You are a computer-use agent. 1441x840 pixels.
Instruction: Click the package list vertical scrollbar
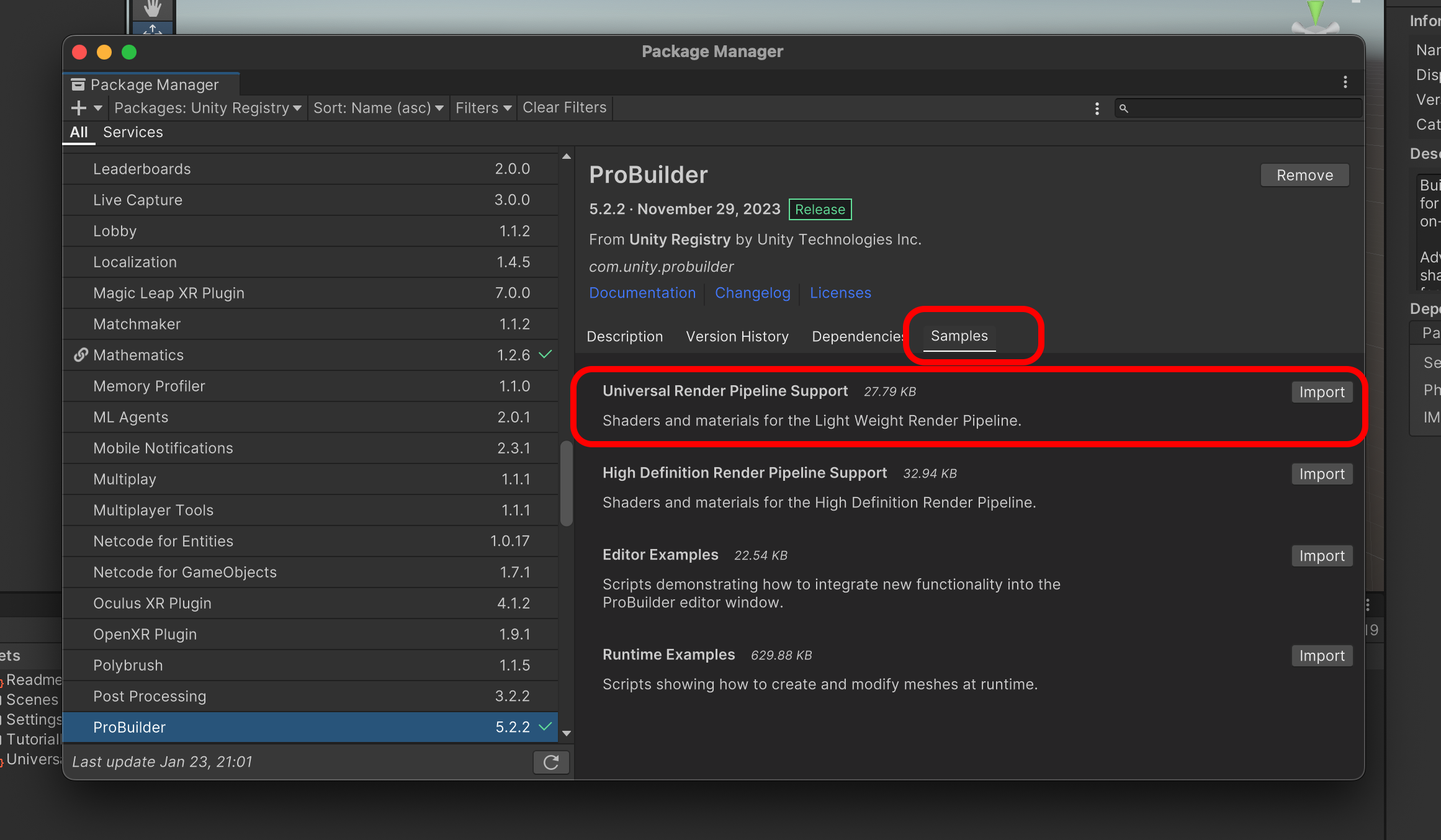(566, 484)
